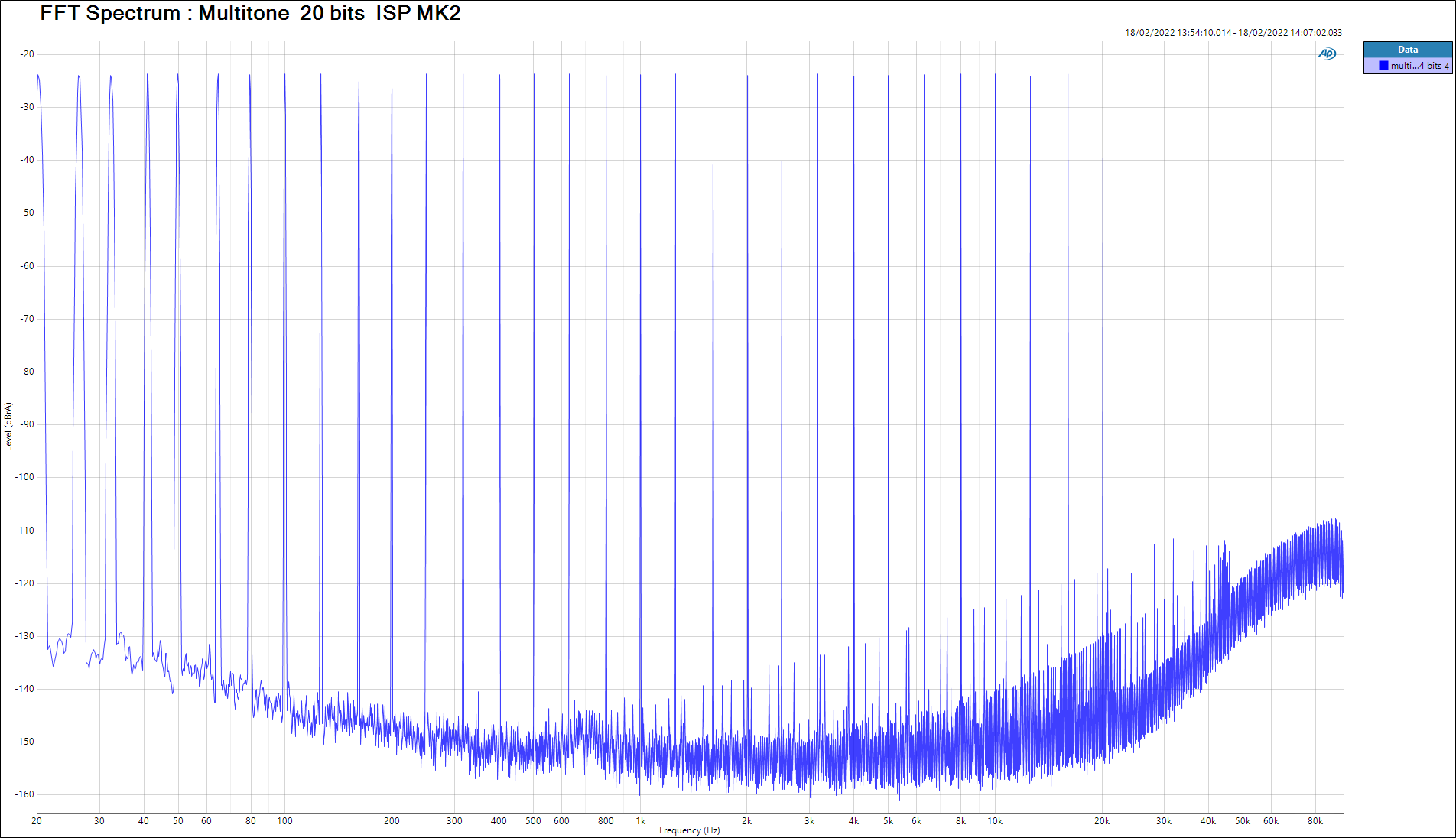The width and height of the screenshot is (1456, 838).
Task: Select the -160 tick label on level axis
Action: point(25,794)
